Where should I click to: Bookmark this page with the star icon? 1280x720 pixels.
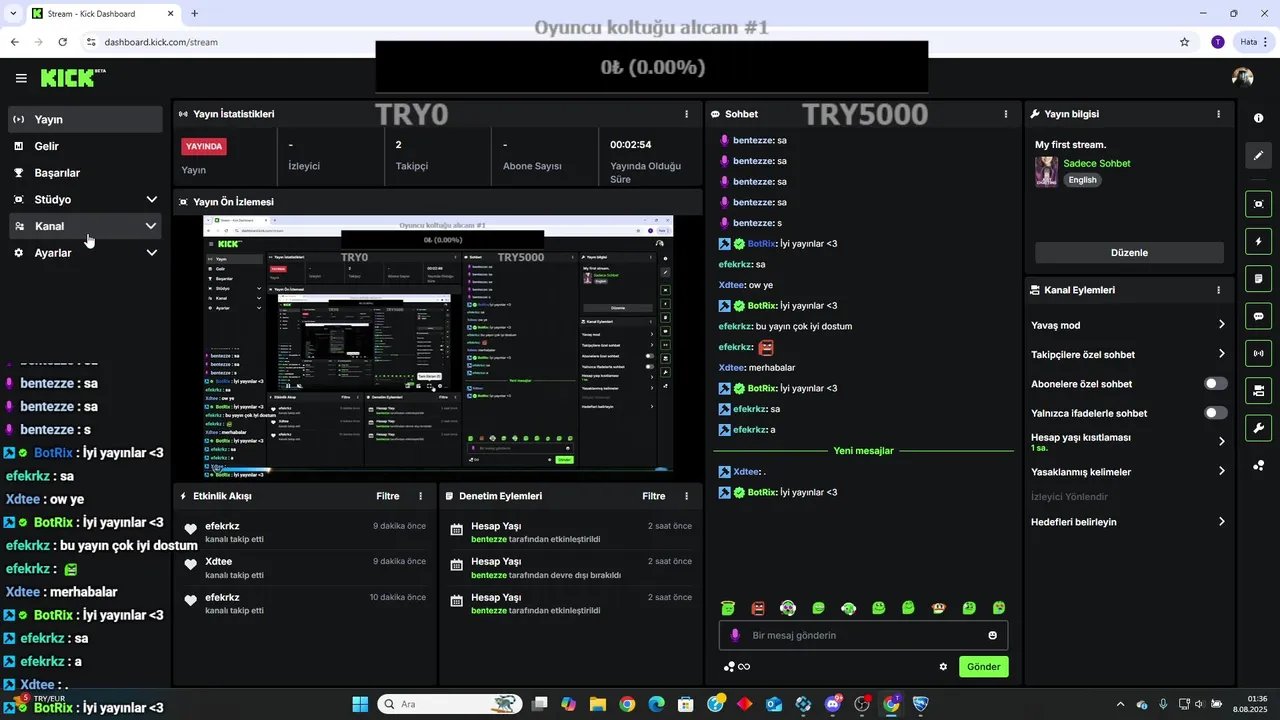(x=1185, y=42)
